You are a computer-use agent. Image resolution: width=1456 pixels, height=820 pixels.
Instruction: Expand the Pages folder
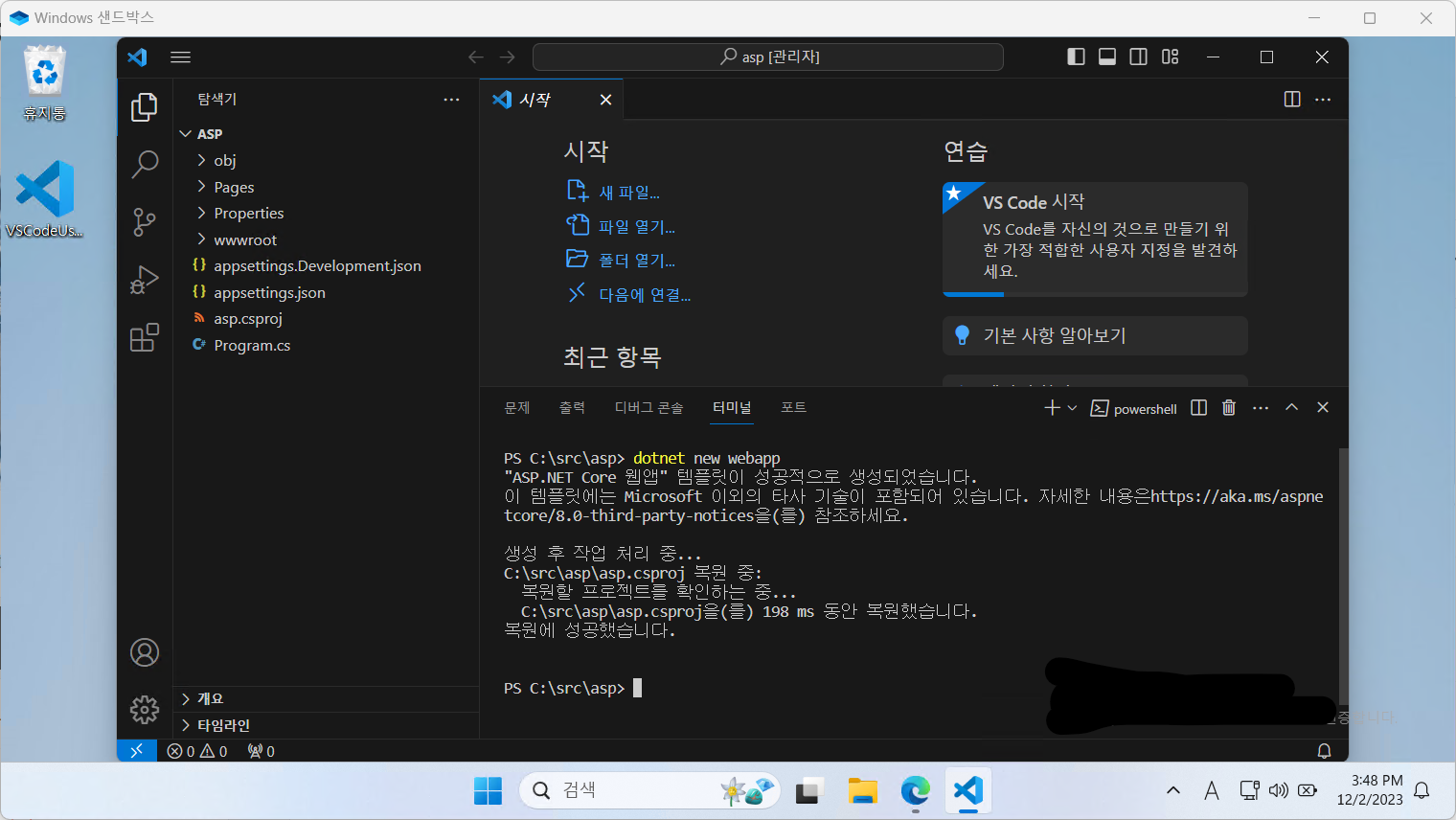pyautogui.click(x=326, y=187)
